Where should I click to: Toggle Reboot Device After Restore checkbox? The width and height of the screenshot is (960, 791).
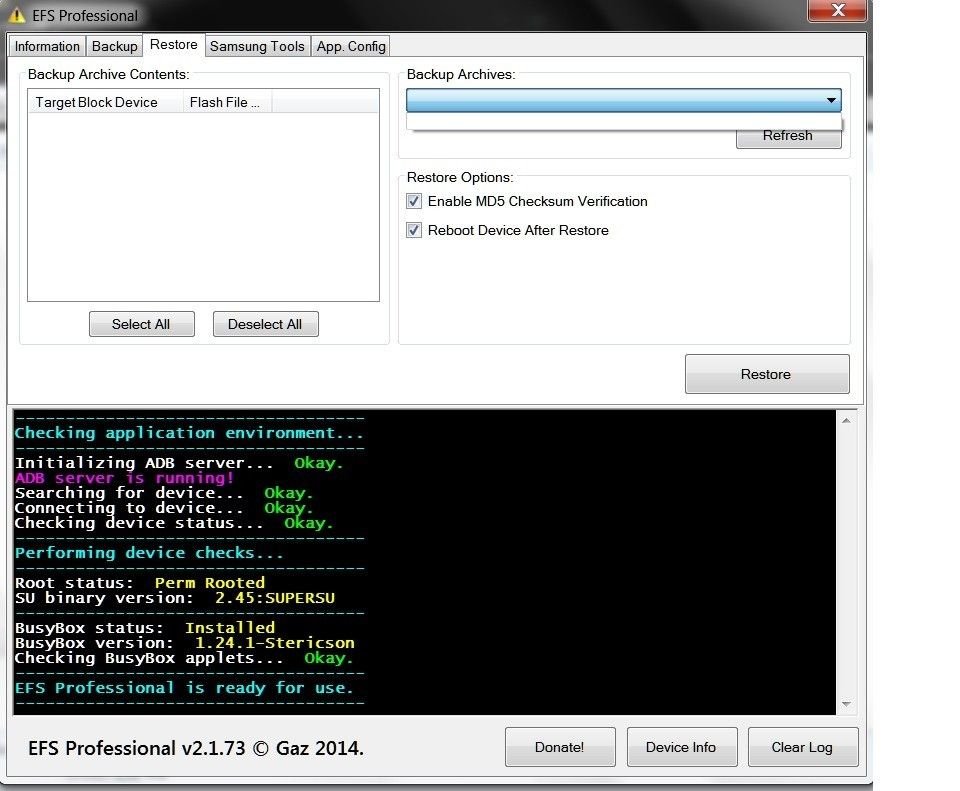pyautogui.click(x=414, y=230)
